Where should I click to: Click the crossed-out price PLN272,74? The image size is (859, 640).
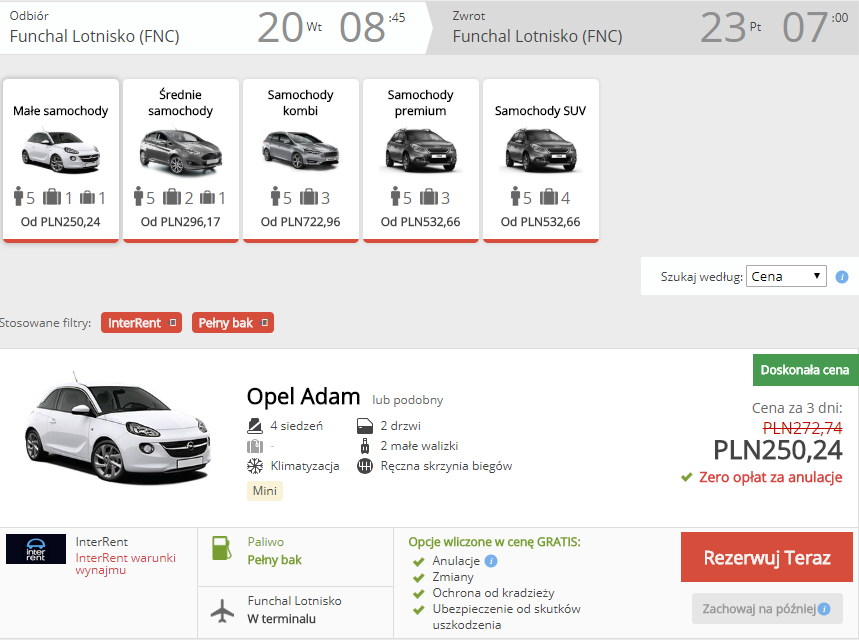pyautogui.click(x=803, y=428)
